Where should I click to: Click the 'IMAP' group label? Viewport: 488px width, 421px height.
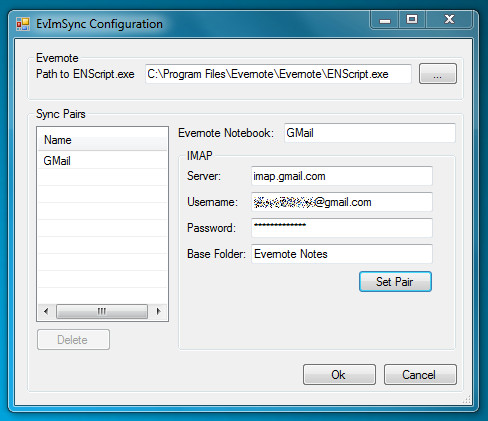click(200, 156)
